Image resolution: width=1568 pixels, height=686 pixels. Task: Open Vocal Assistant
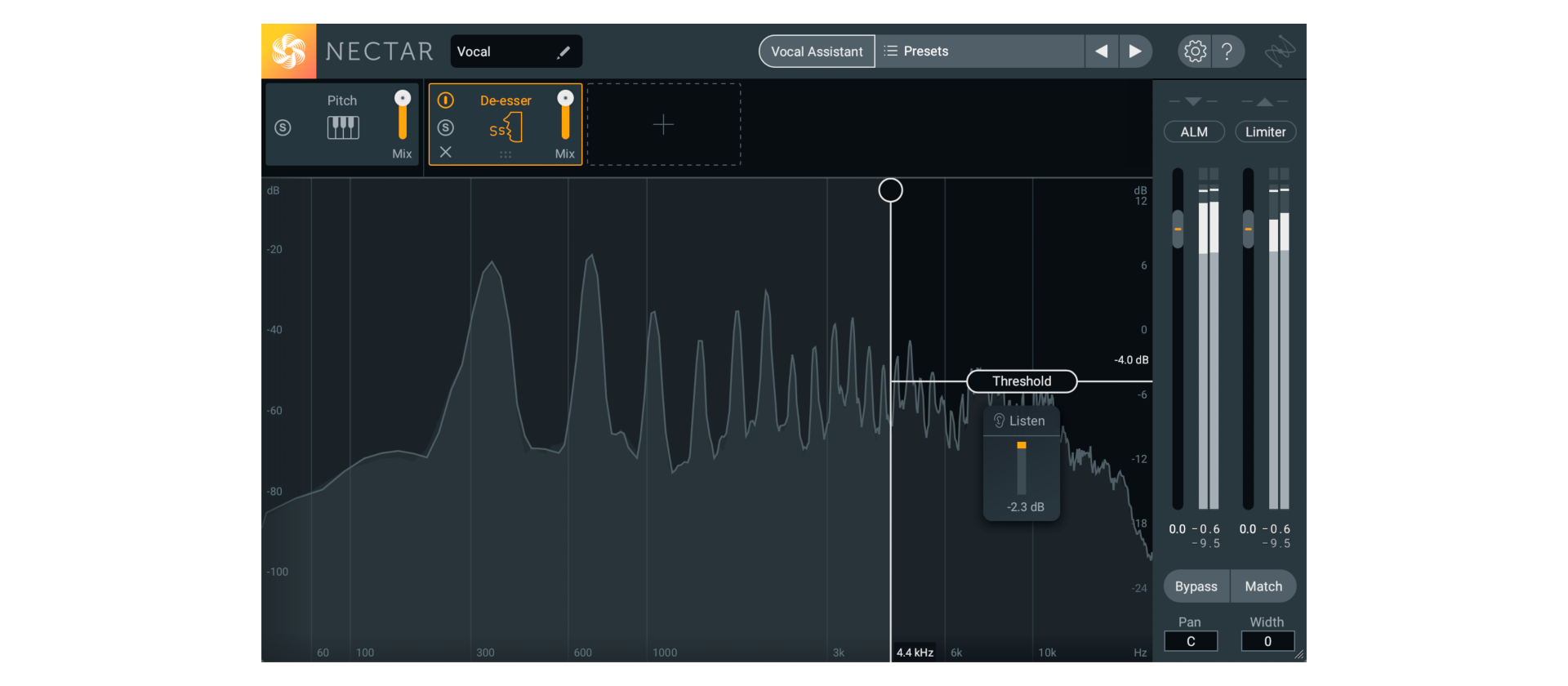click(817, 51)
